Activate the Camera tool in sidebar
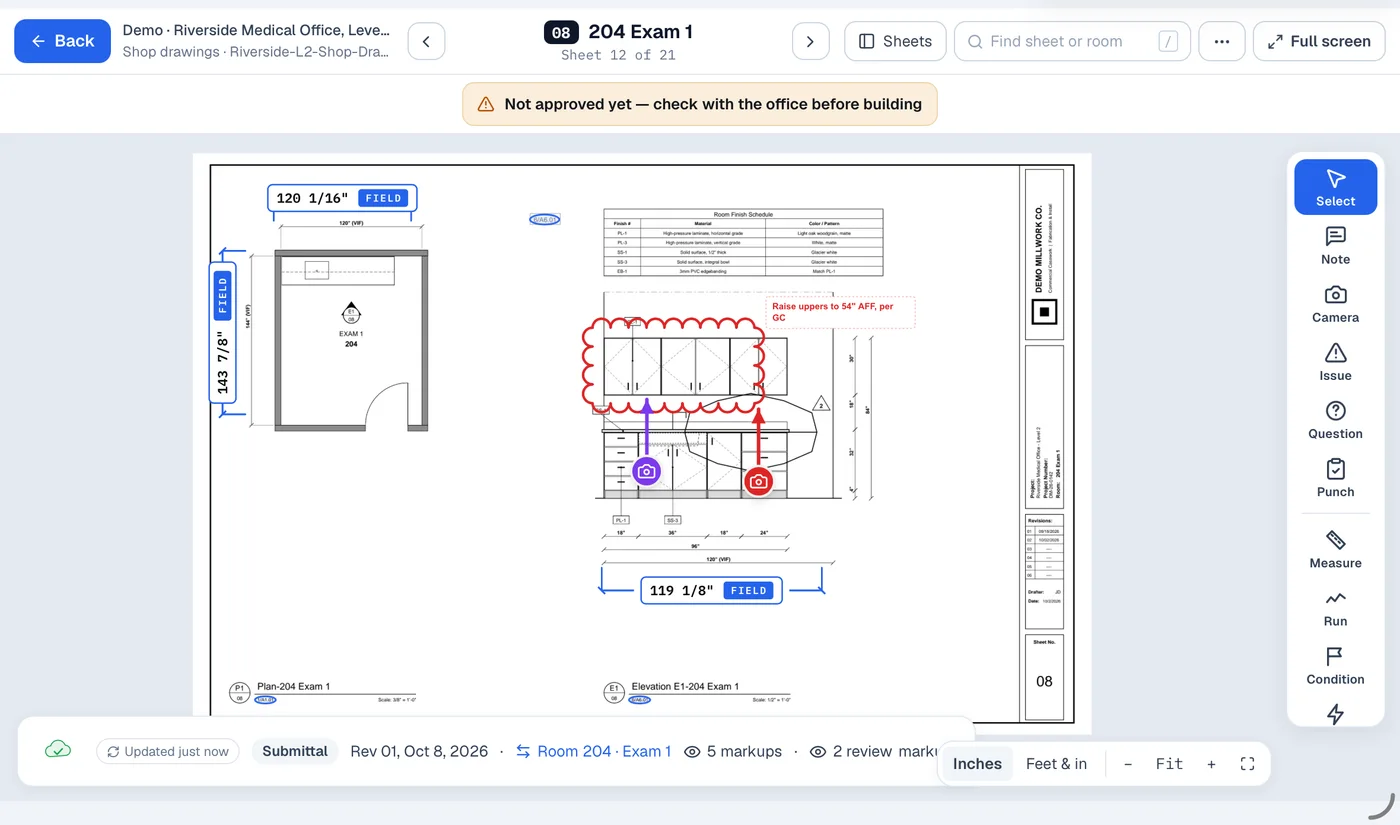 1335,304
